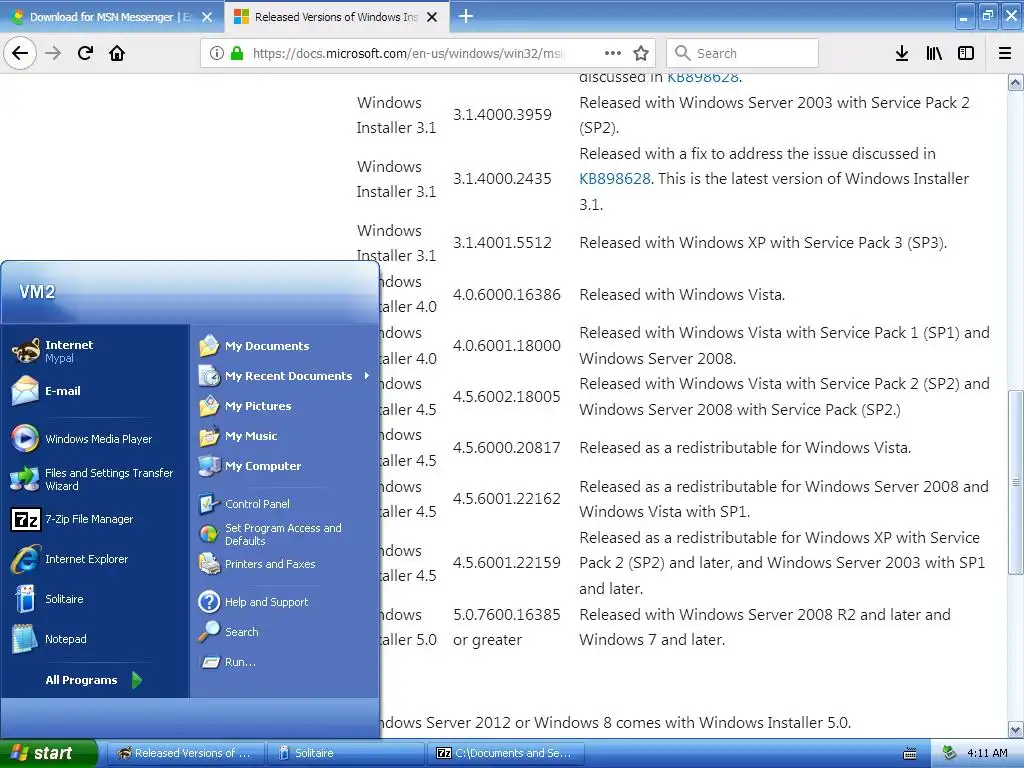
Task: Click the Start button
Action: click(x=48, y=753)
